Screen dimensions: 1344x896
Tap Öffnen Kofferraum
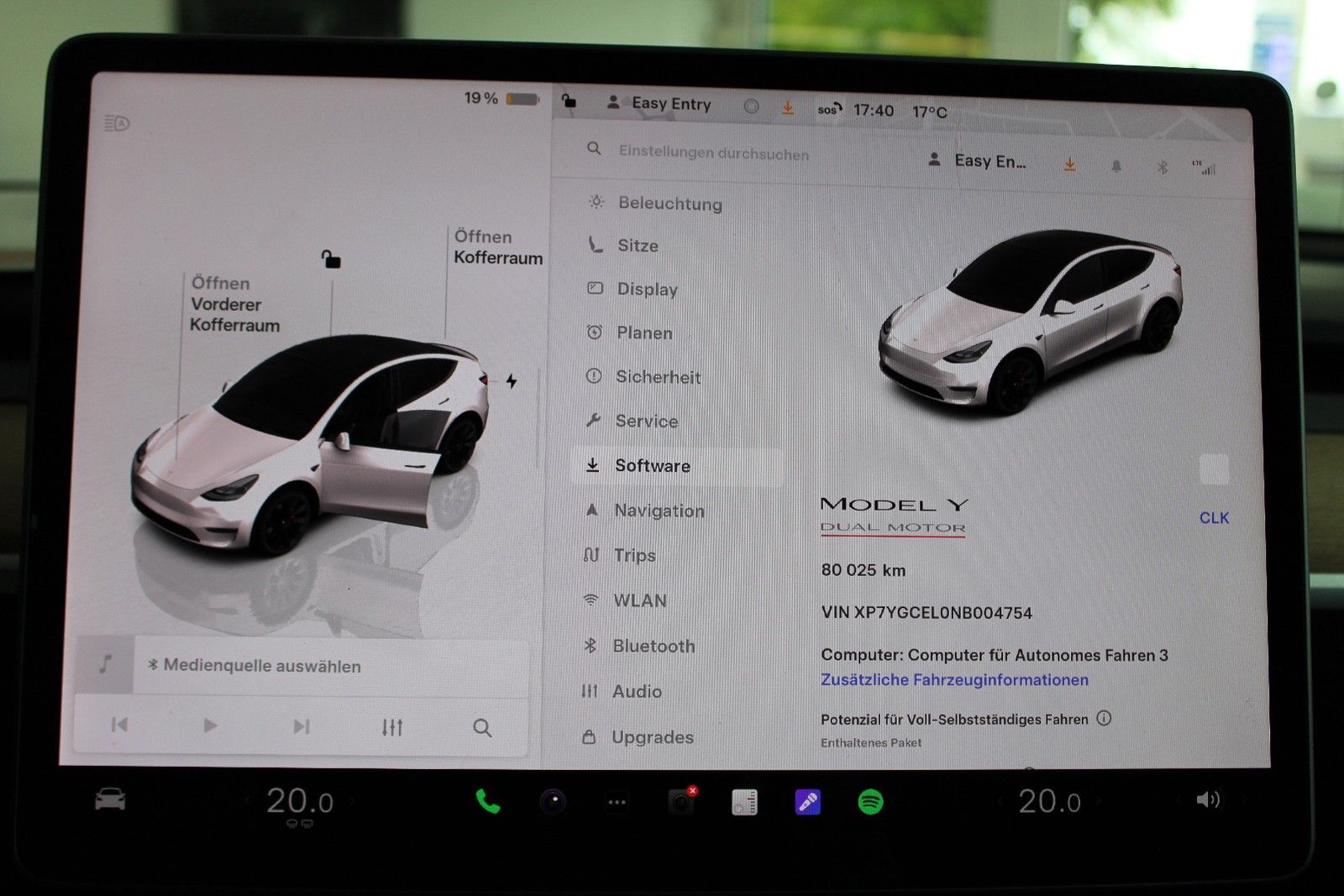[x=498, y=247]
